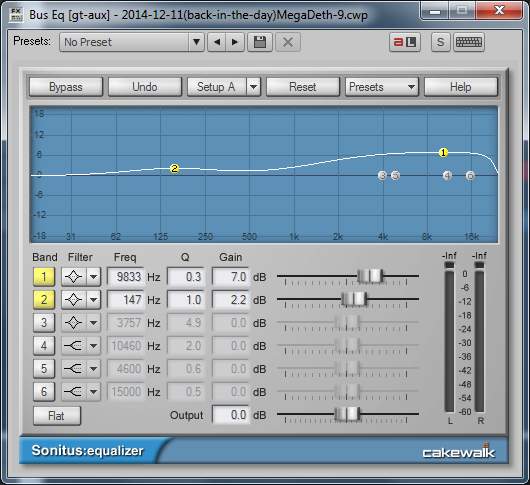Open the Setup A dropdown arrow
Screen dimensions: 530x485
[x=254, y=87]
